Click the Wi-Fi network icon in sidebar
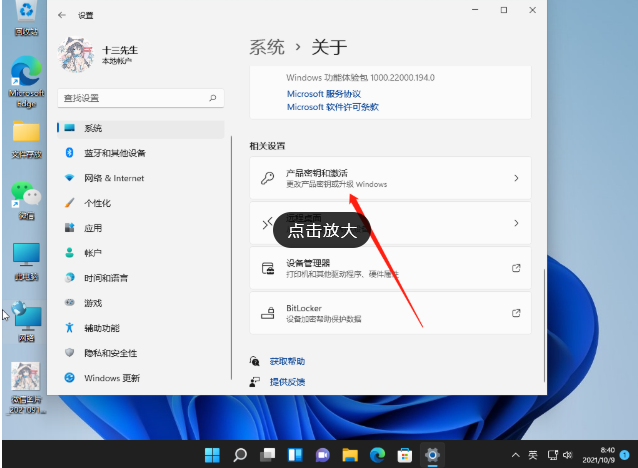 [70, 178]
